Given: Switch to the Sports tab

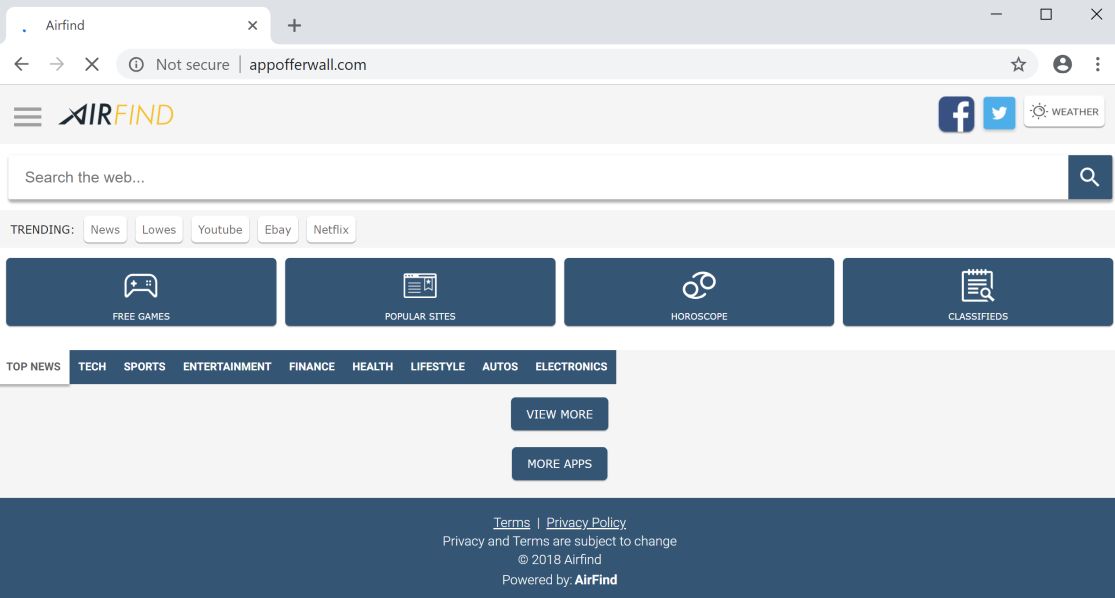Looking at the screenshot, I should click(144, 367).
